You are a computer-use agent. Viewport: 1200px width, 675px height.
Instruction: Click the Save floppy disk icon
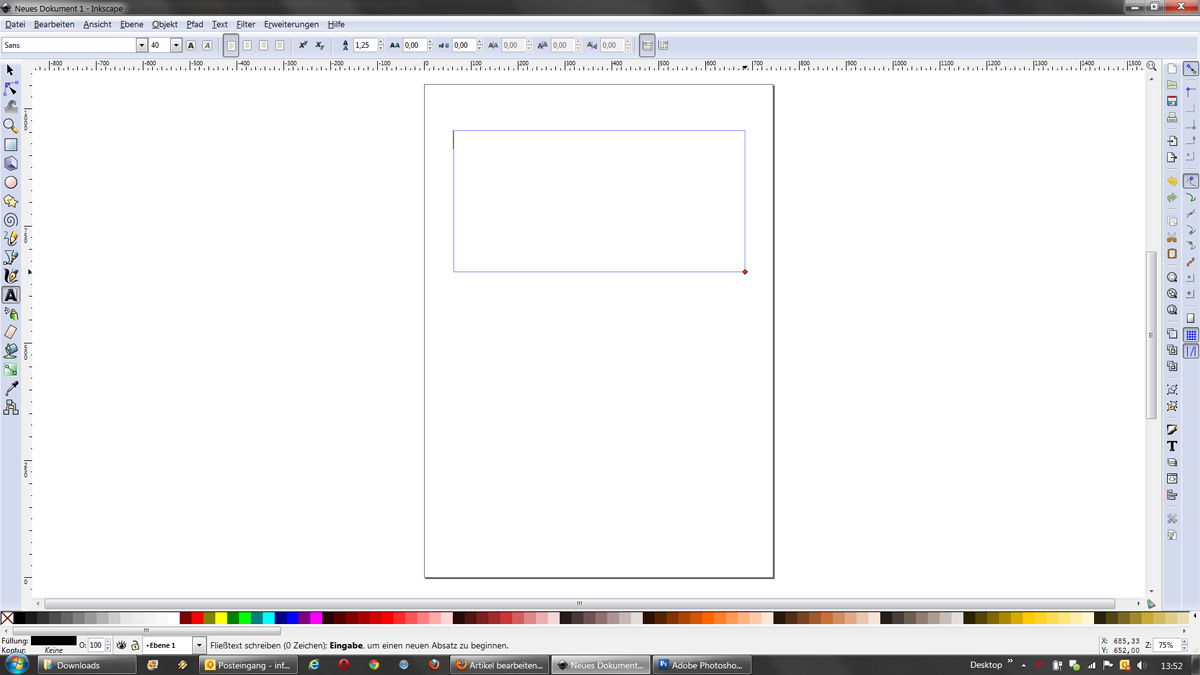click(1172, 101)
